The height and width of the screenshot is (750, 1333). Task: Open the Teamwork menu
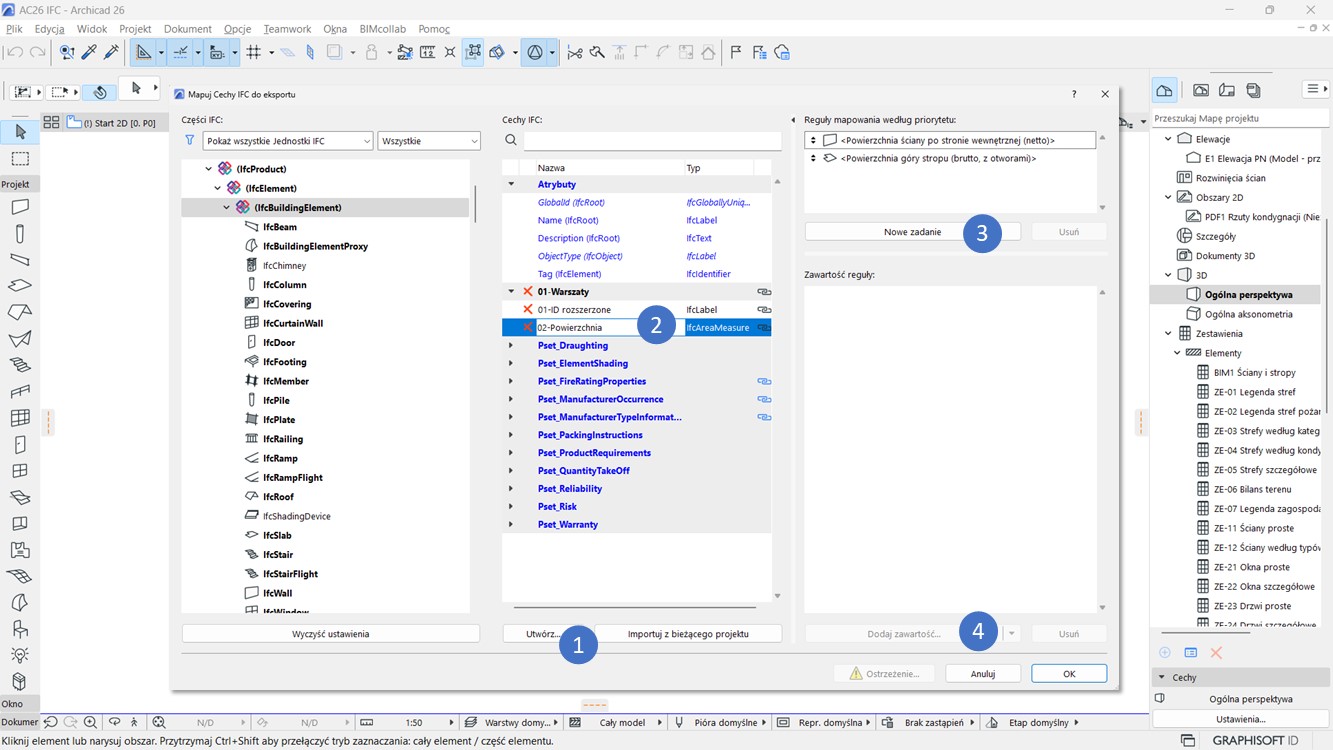[287, 29]
